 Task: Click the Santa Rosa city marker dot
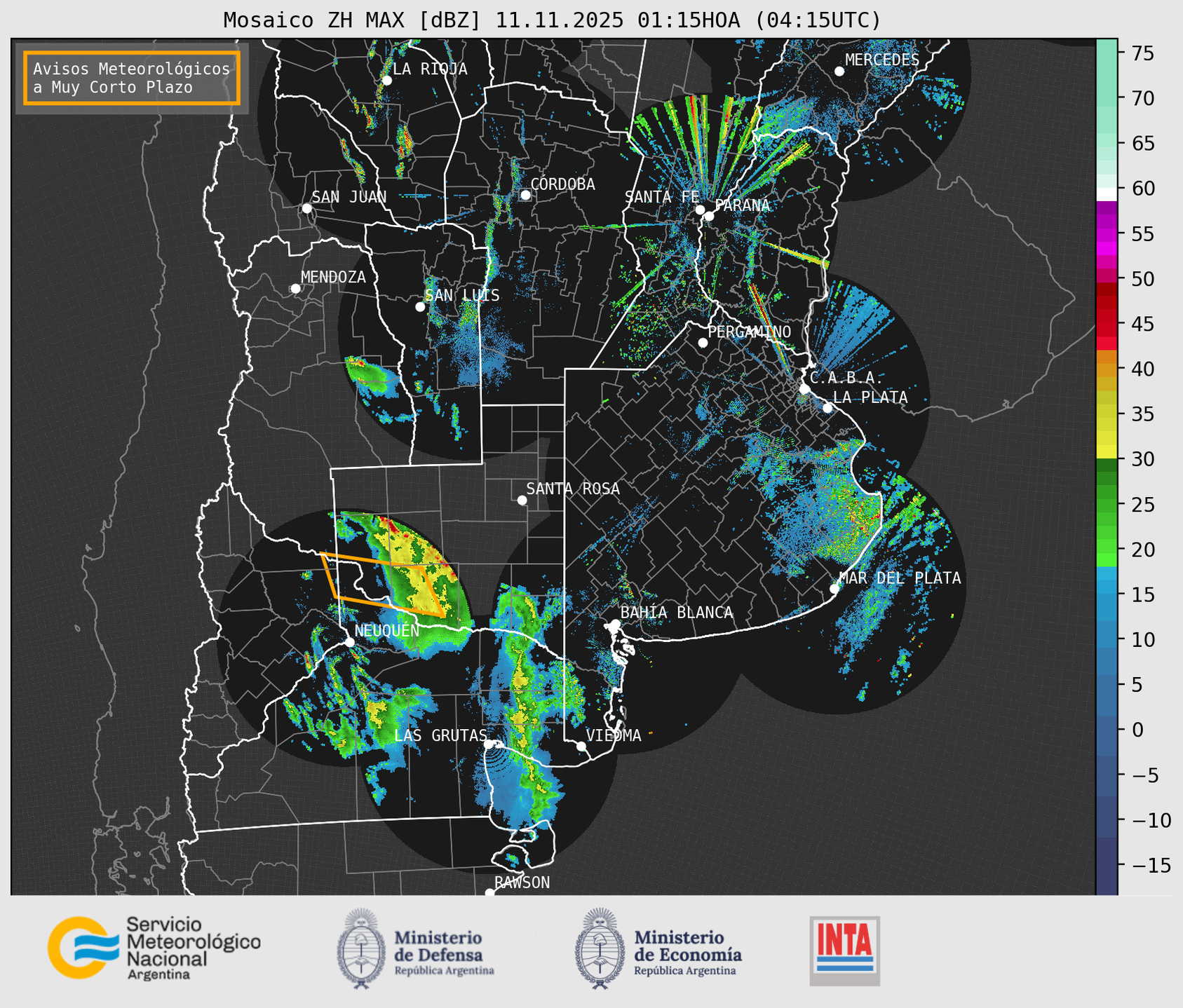click(x=522, y=500)
